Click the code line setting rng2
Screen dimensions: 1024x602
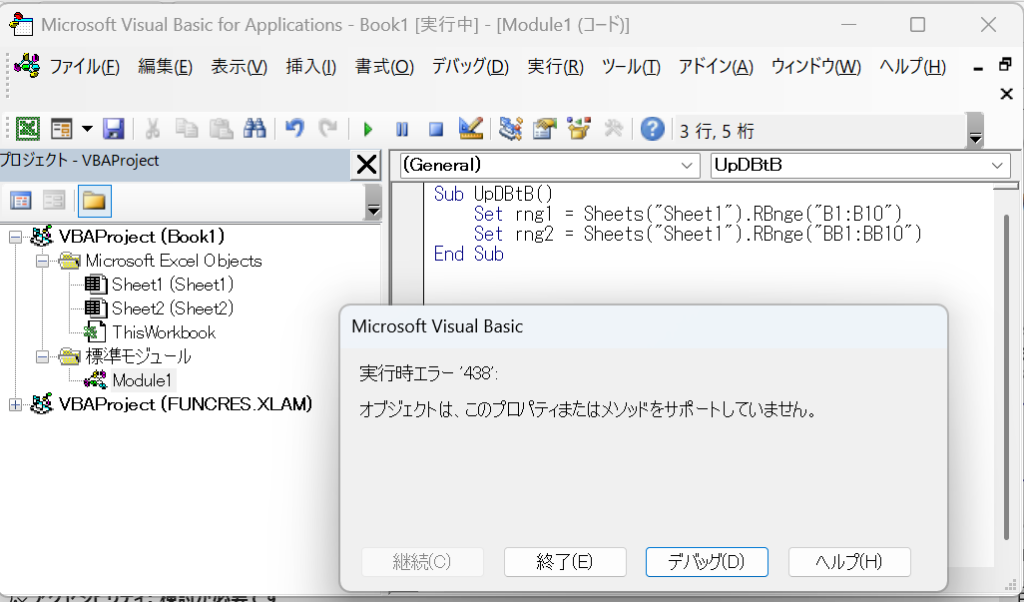698,234
